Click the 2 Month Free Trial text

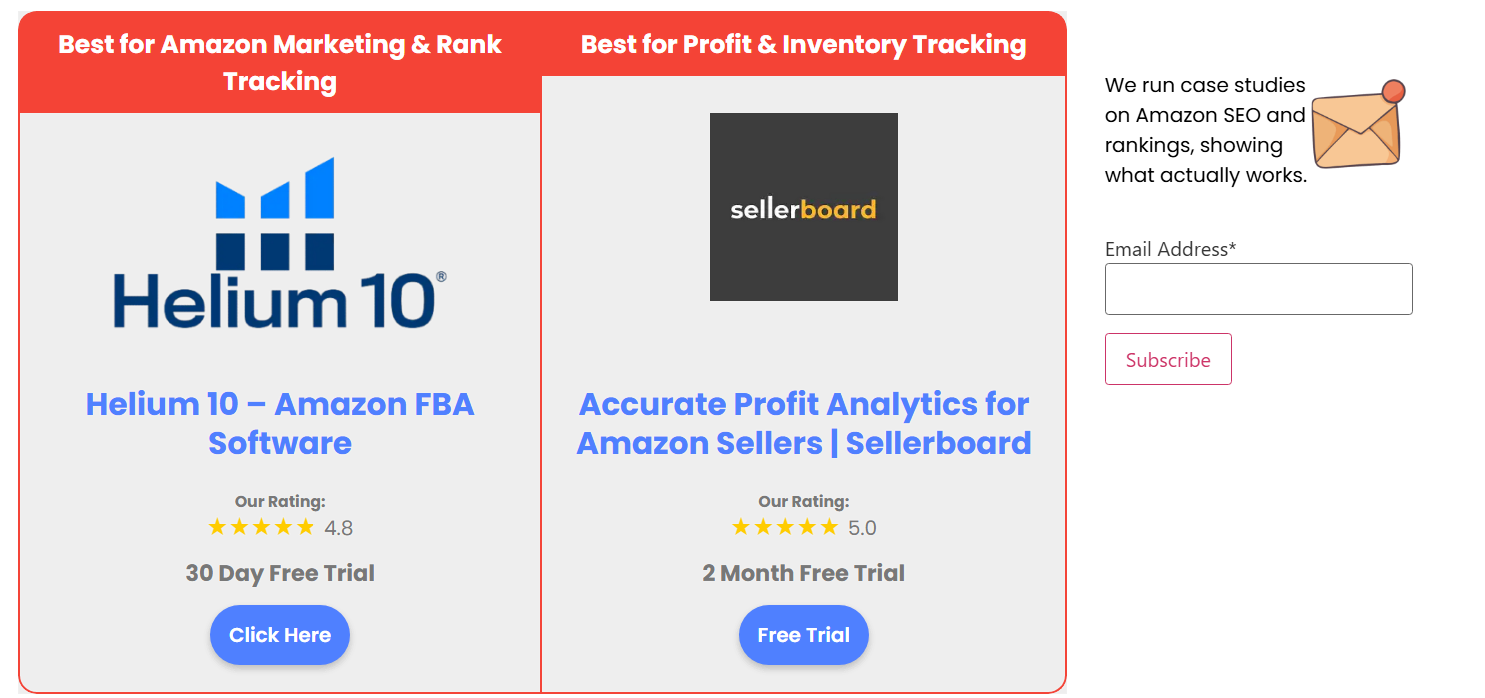tap(803, 573)
